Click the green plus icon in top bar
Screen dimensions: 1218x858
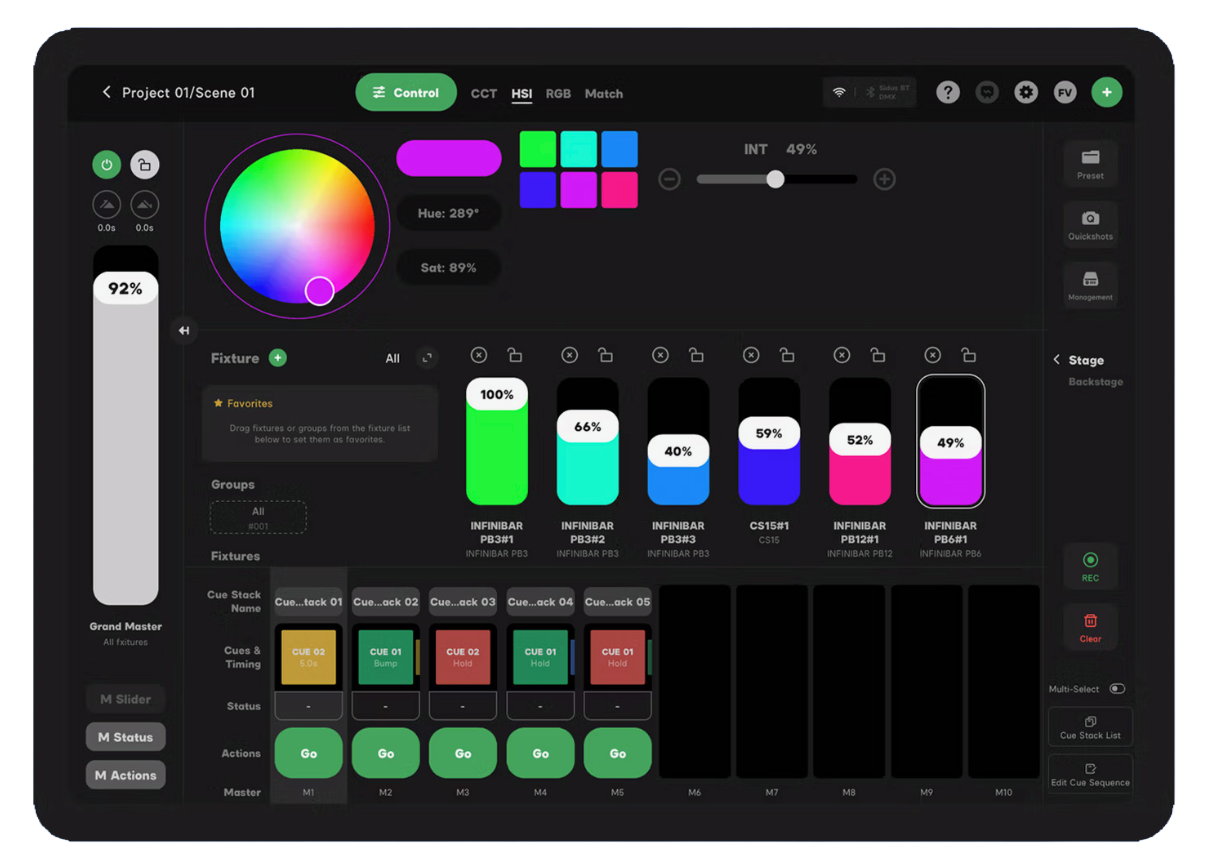coord(1106,92)
